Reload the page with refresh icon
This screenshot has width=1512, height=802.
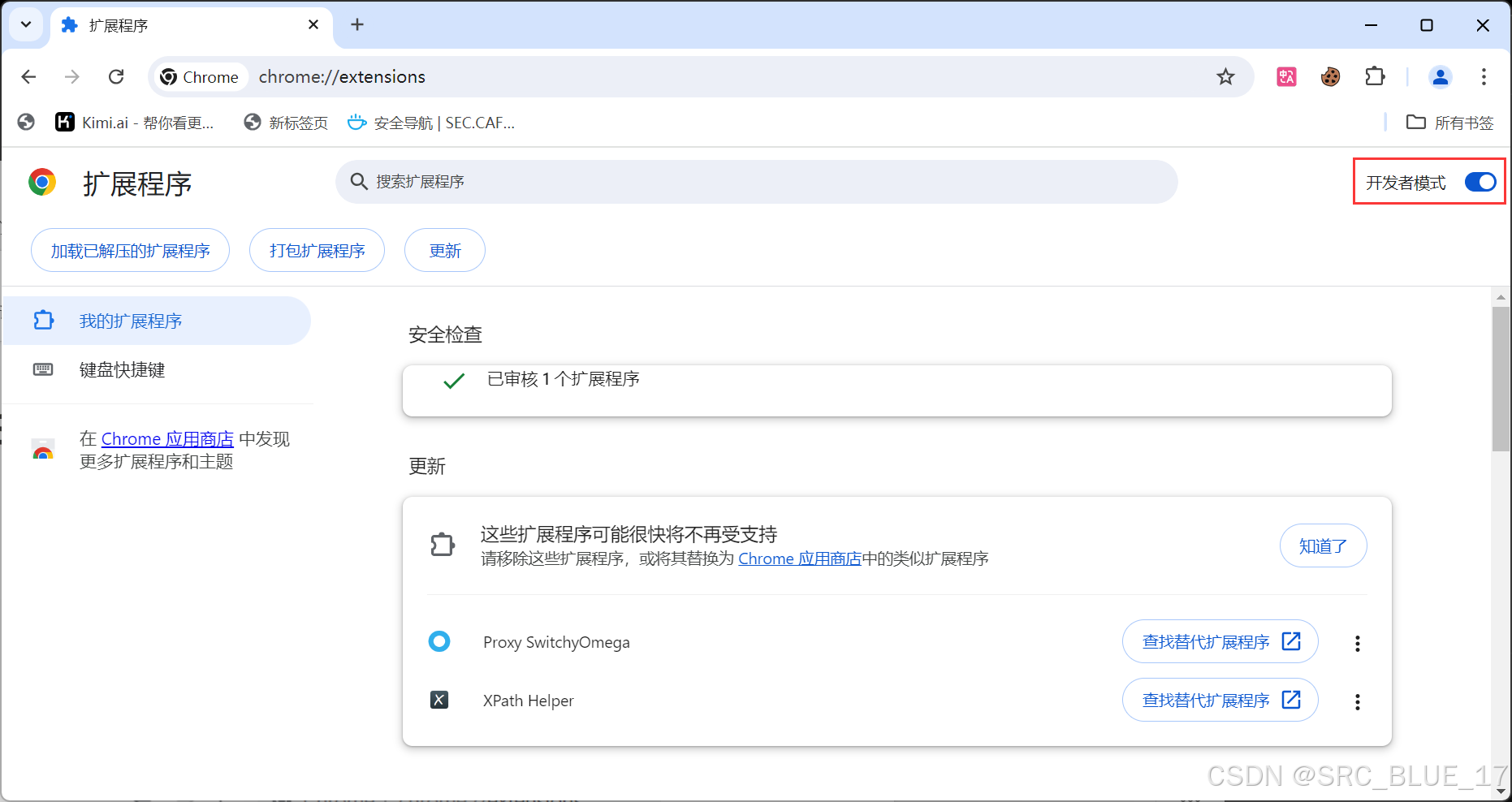[116, 76]
